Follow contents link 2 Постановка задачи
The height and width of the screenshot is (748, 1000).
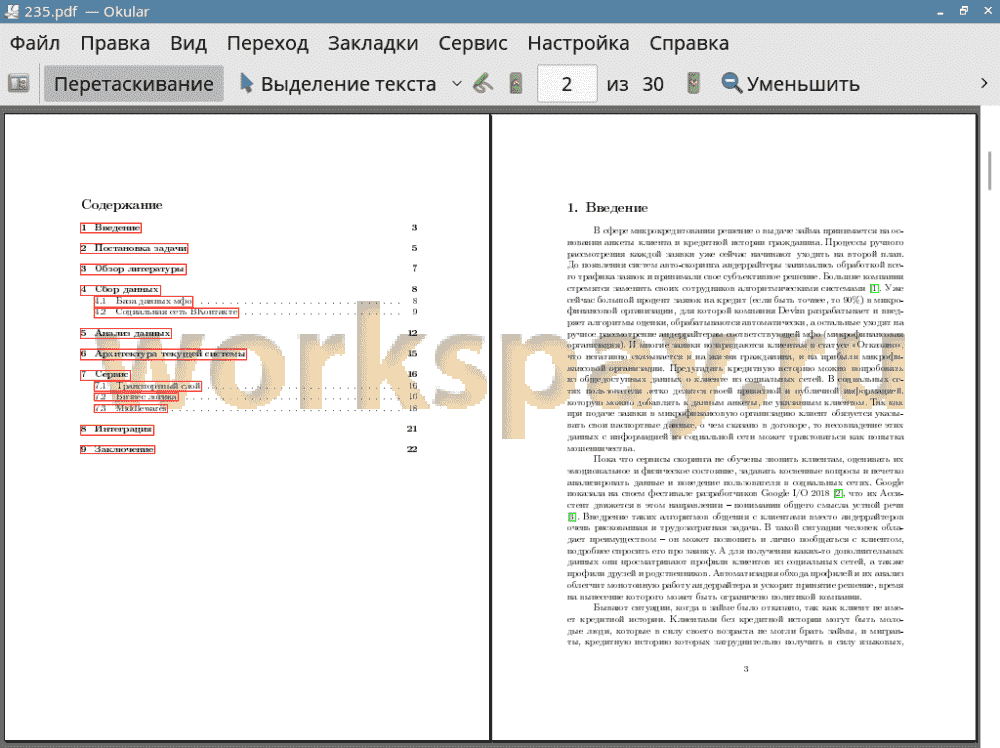pos(134,248)
